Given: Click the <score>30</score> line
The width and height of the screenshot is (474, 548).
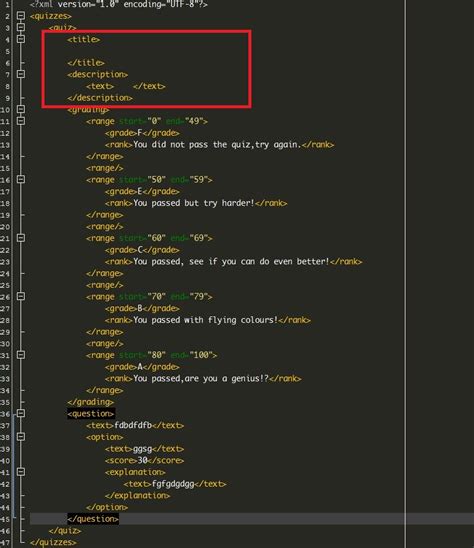Looking at the screenshot, I should [144, 461].
